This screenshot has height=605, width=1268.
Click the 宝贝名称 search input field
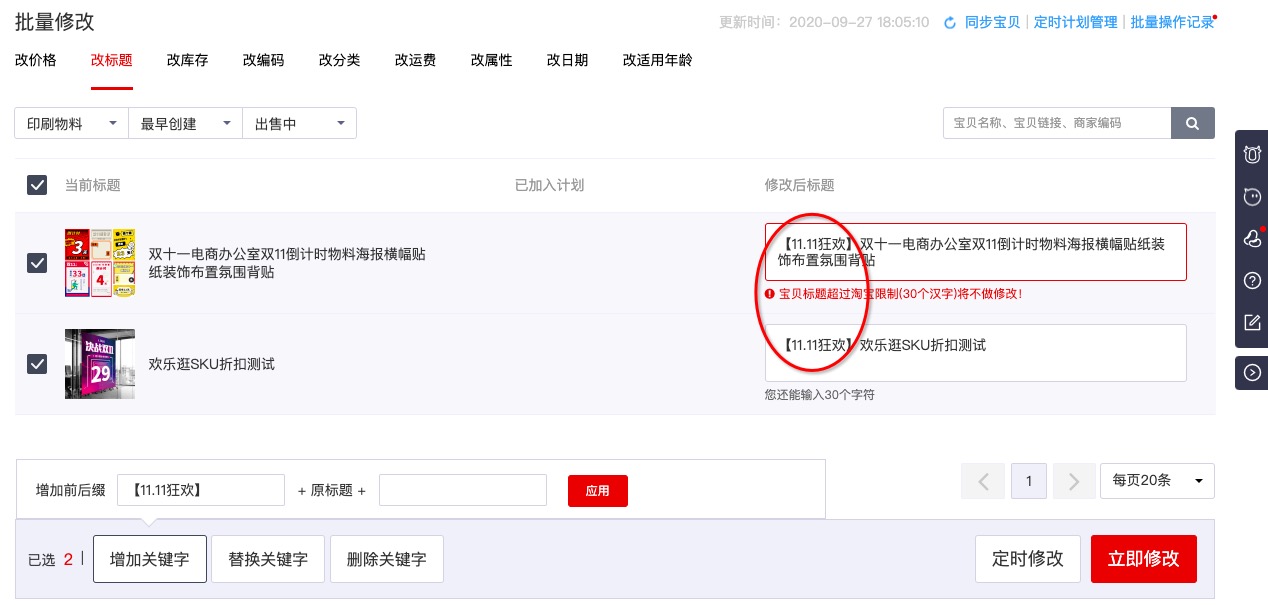[1056, 123]
